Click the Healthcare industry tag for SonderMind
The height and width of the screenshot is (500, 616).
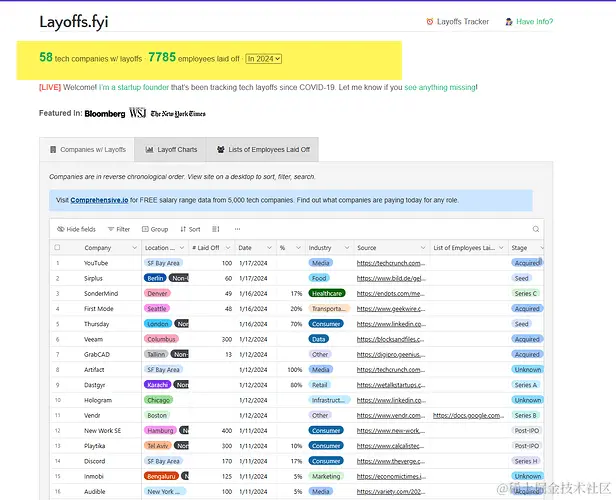coord(327,293)
